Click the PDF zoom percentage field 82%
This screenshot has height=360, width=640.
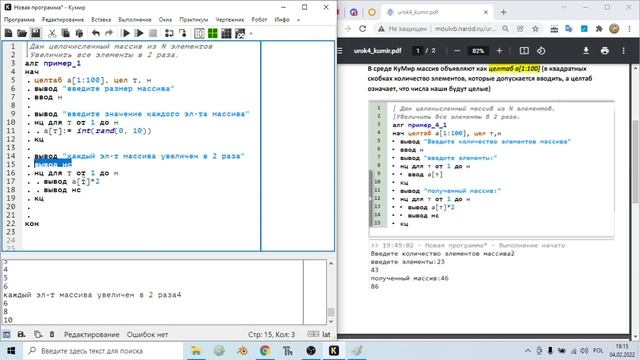[x=478, y=51]
